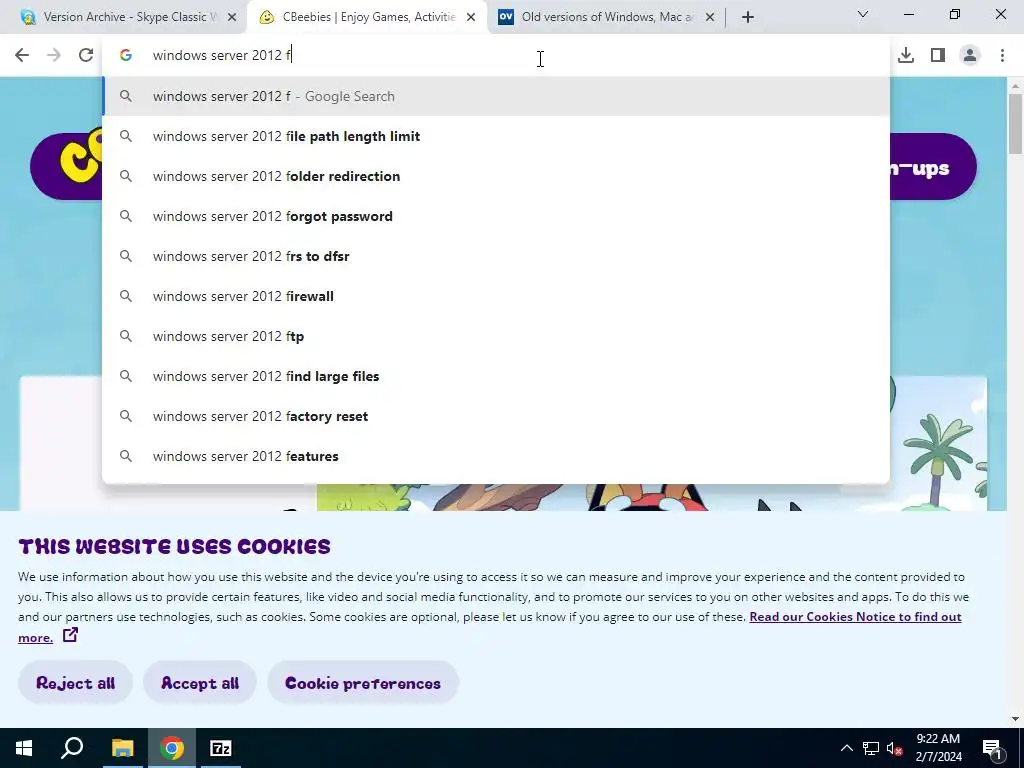Click the search icon beside 'ftp' suggestion
The width and height of the screenshot is (1024, 768).
(x=126, y=336)
